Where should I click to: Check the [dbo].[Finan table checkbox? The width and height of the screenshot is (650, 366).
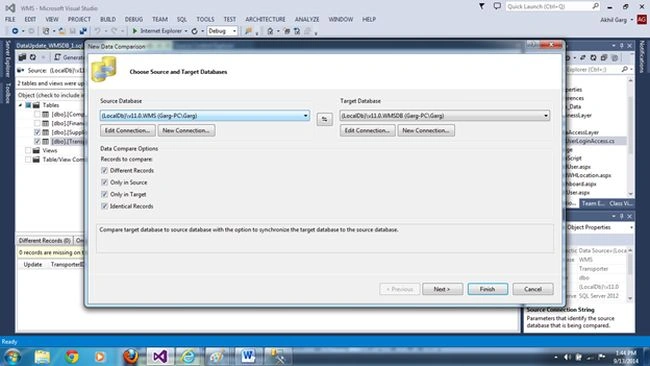[37, 123]
